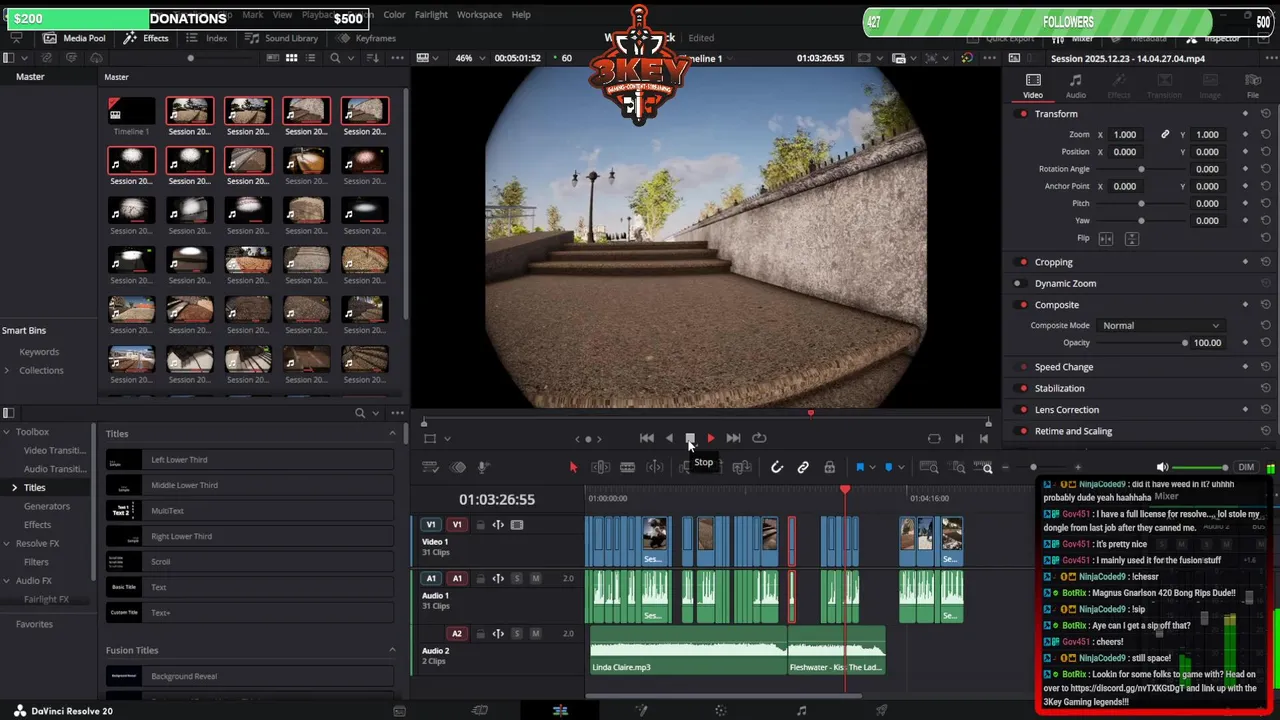The height and width of the screenshot is (720, 1280).
Task: Select the Scroll title preset
Action: click(x=250, y=562)
